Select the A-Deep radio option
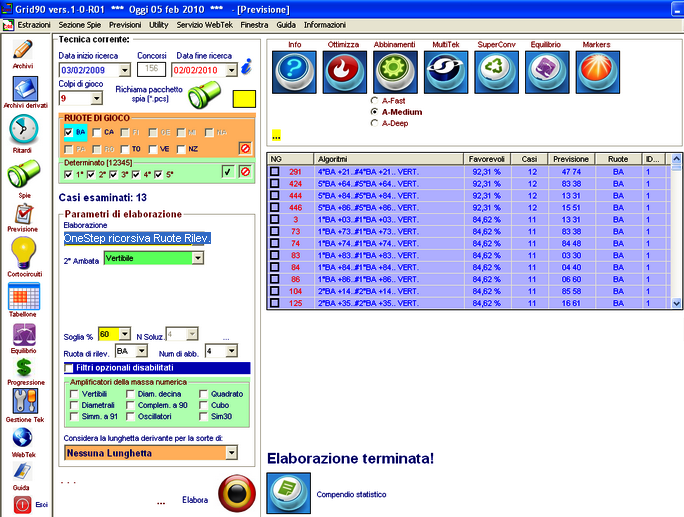Viewport: 684px width, 517px height. (375, 124)
